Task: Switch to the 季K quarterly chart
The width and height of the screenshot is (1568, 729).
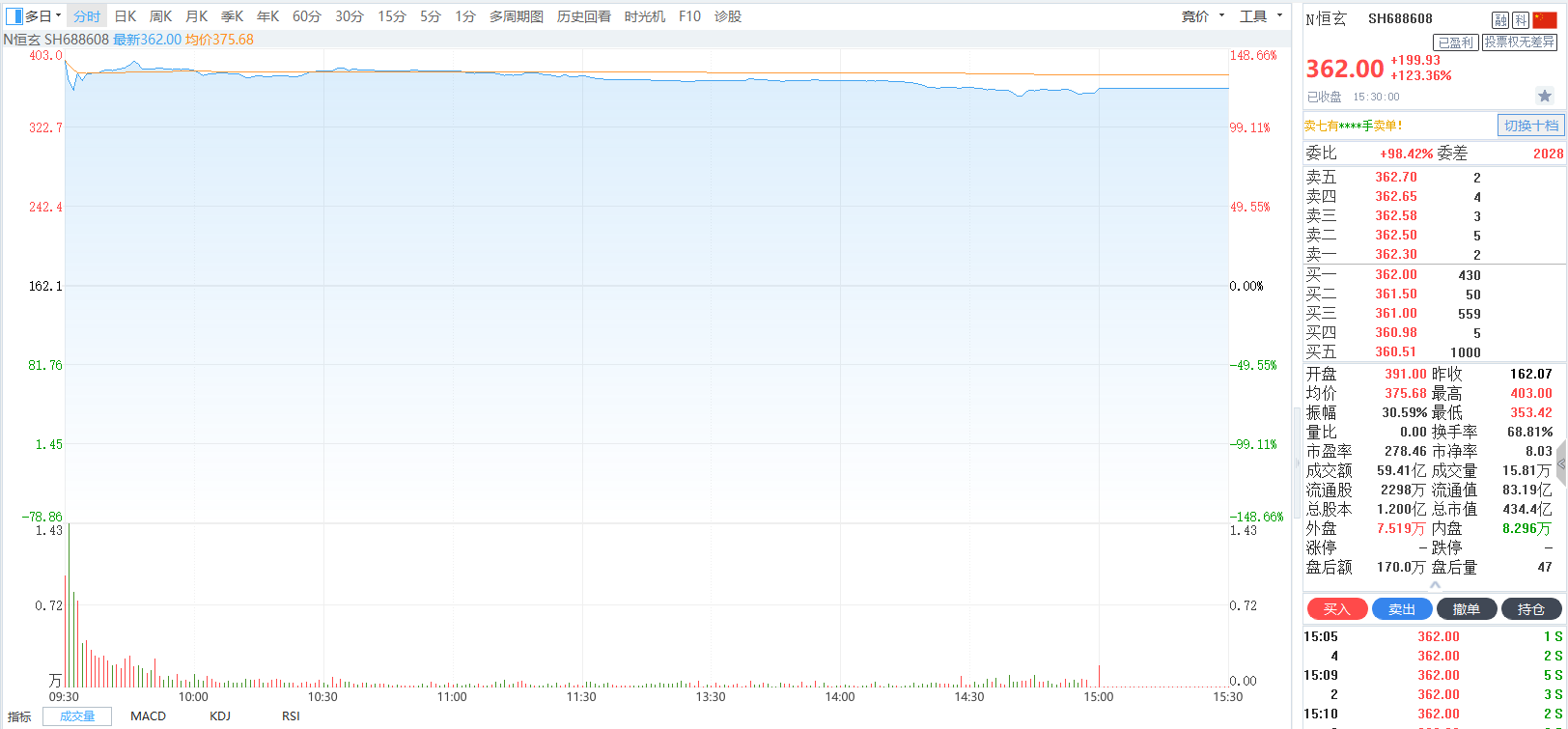Action: [232, 16]
